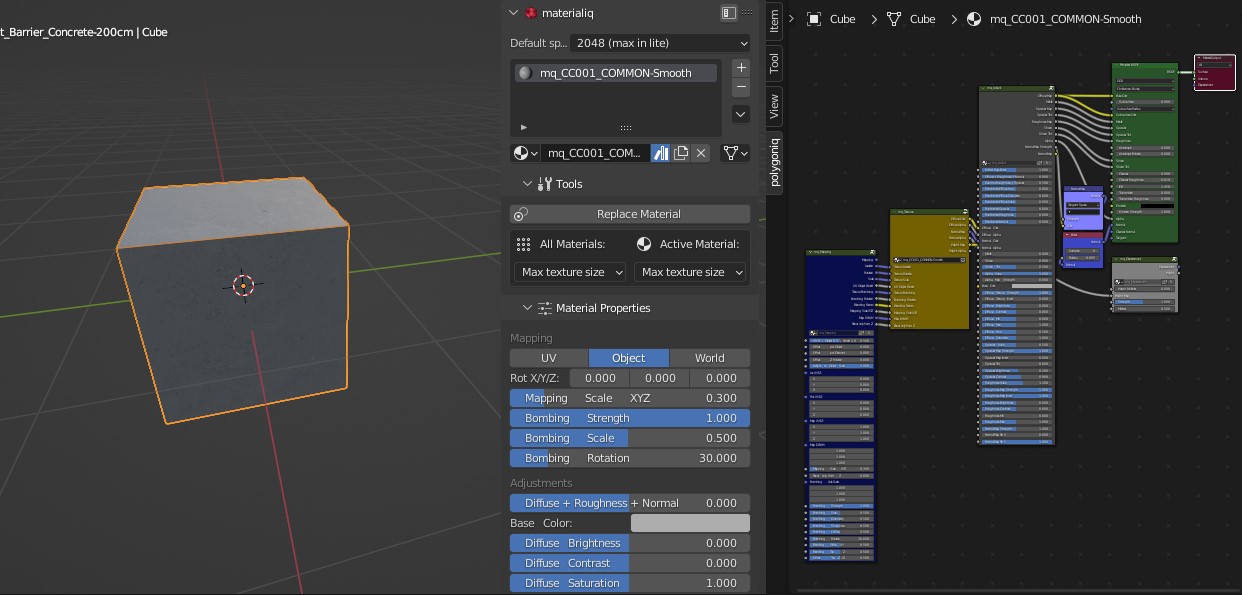Click the Active Material sphere icon
The height and width of the screenshot is (595, 1242).
pyautogui.click(x=644, y=244)
